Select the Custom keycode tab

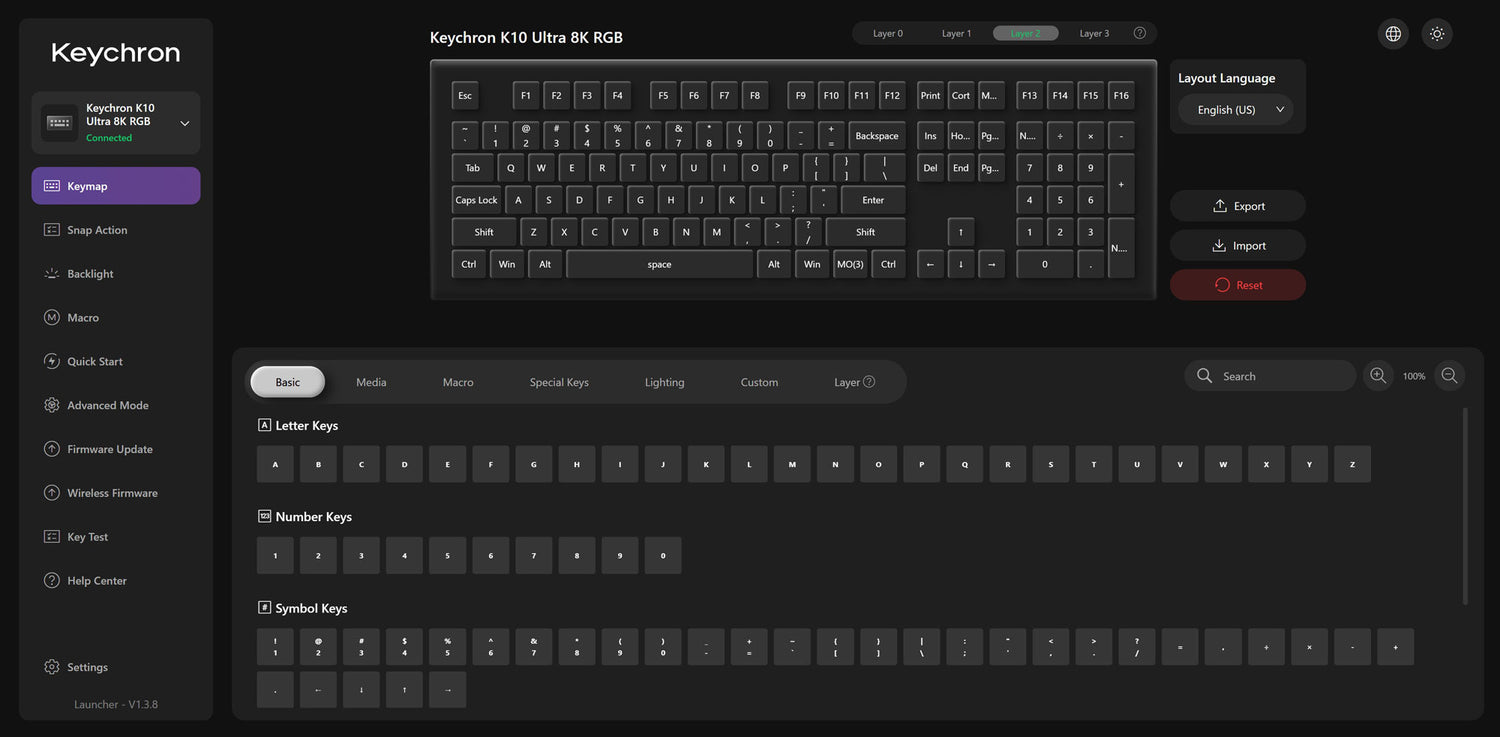coord(759,382)
